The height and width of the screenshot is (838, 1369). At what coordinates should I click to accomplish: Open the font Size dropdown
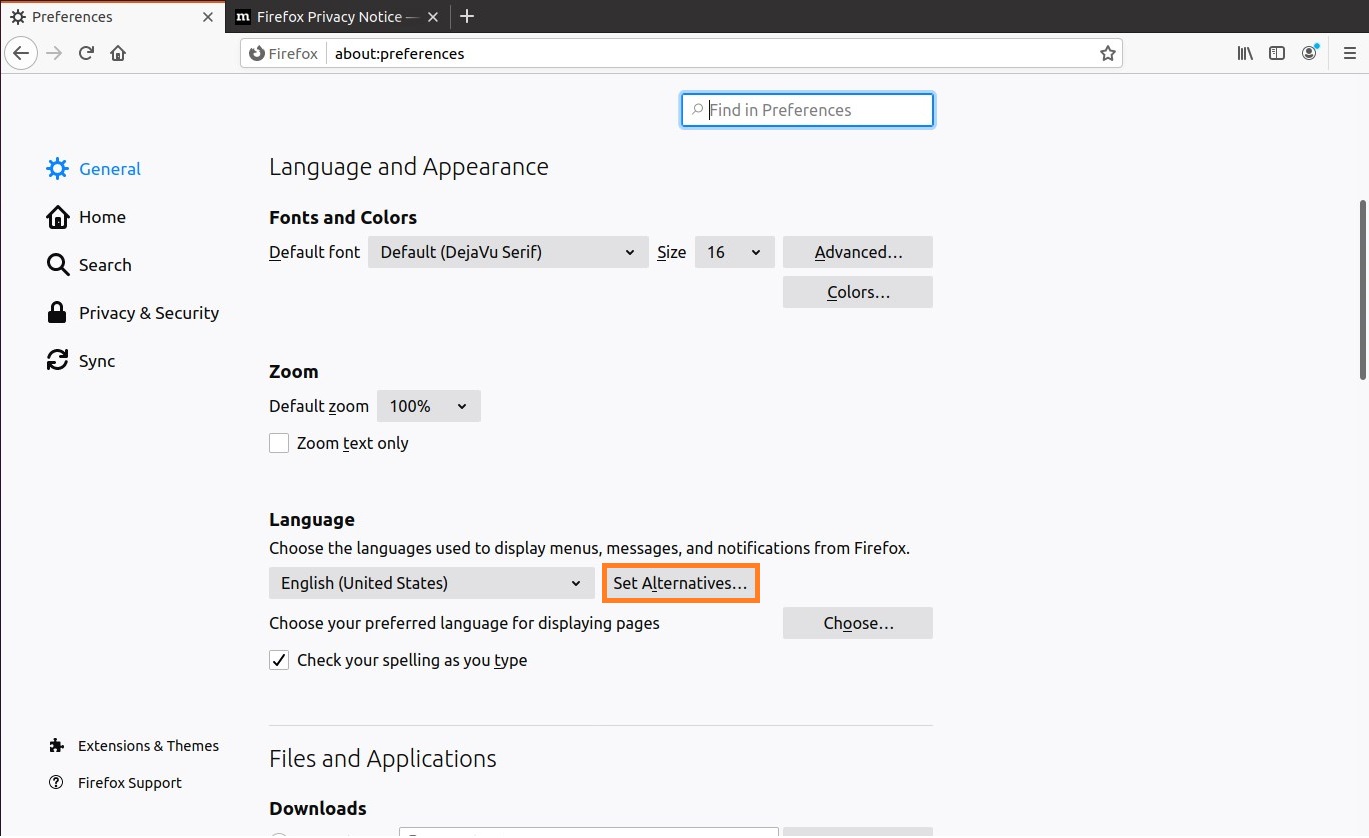click(734, 252)
